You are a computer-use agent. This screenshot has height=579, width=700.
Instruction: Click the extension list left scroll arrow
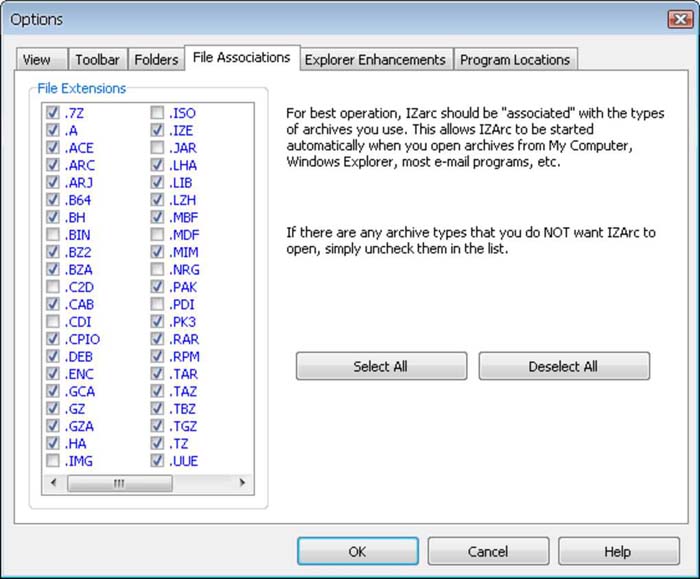(54, 483)
